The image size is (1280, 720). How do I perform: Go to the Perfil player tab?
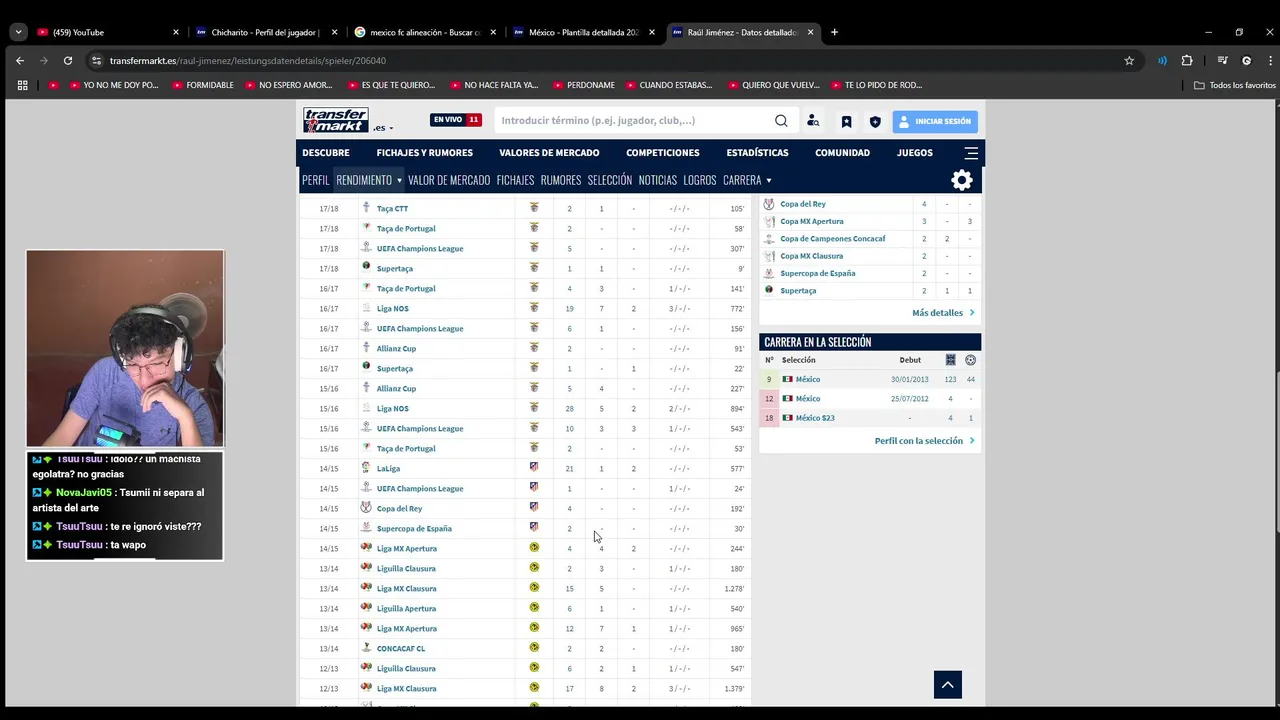[x=315, y=180]
